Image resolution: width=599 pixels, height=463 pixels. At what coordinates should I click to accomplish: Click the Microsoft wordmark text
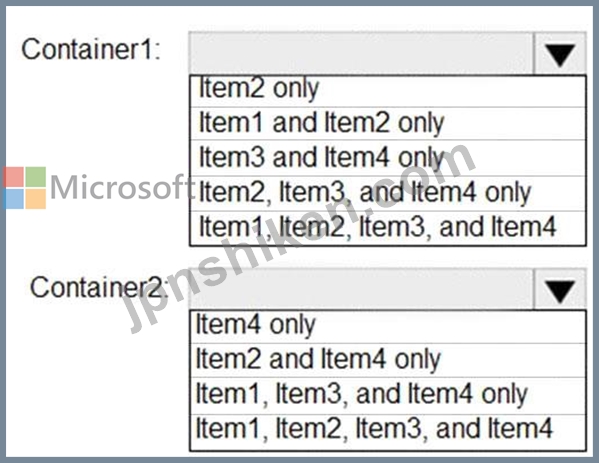(x=122, y=187)
